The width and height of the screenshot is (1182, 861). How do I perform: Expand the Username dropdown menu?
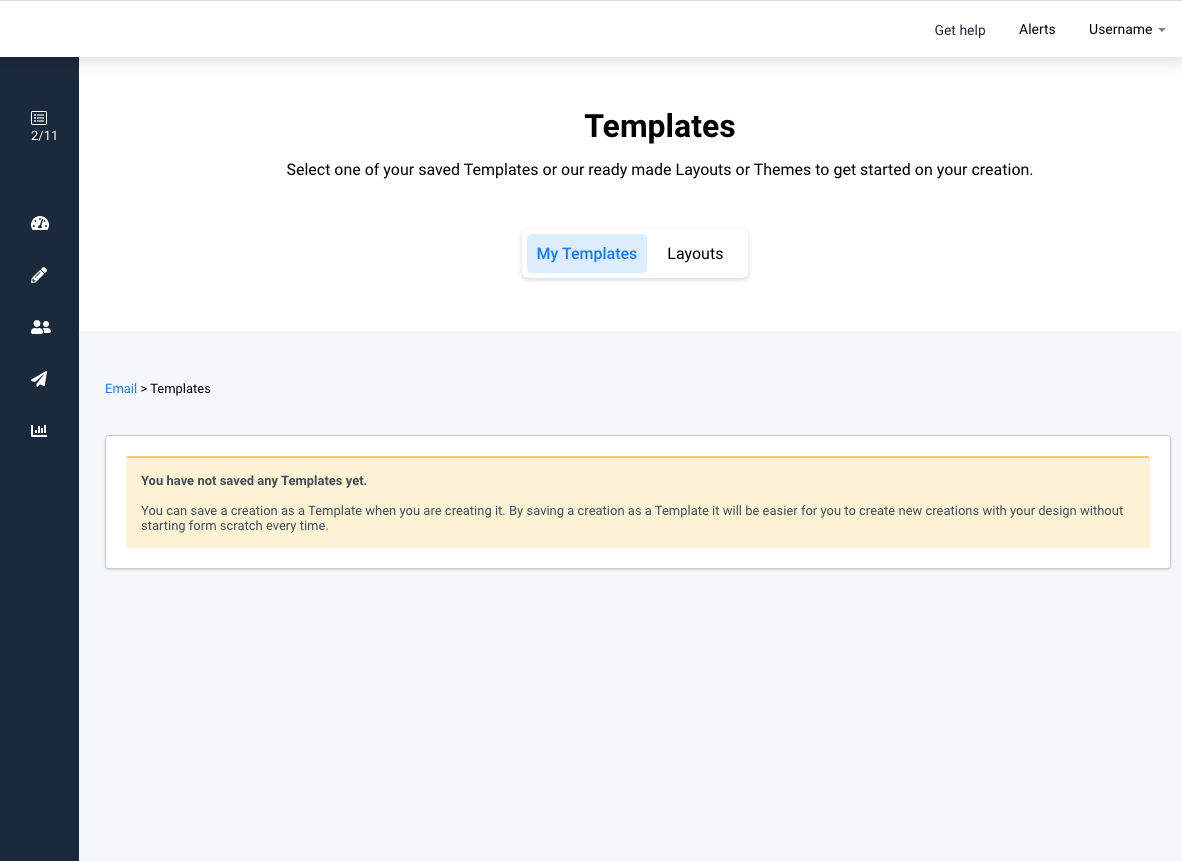[x=1127, y=29]
